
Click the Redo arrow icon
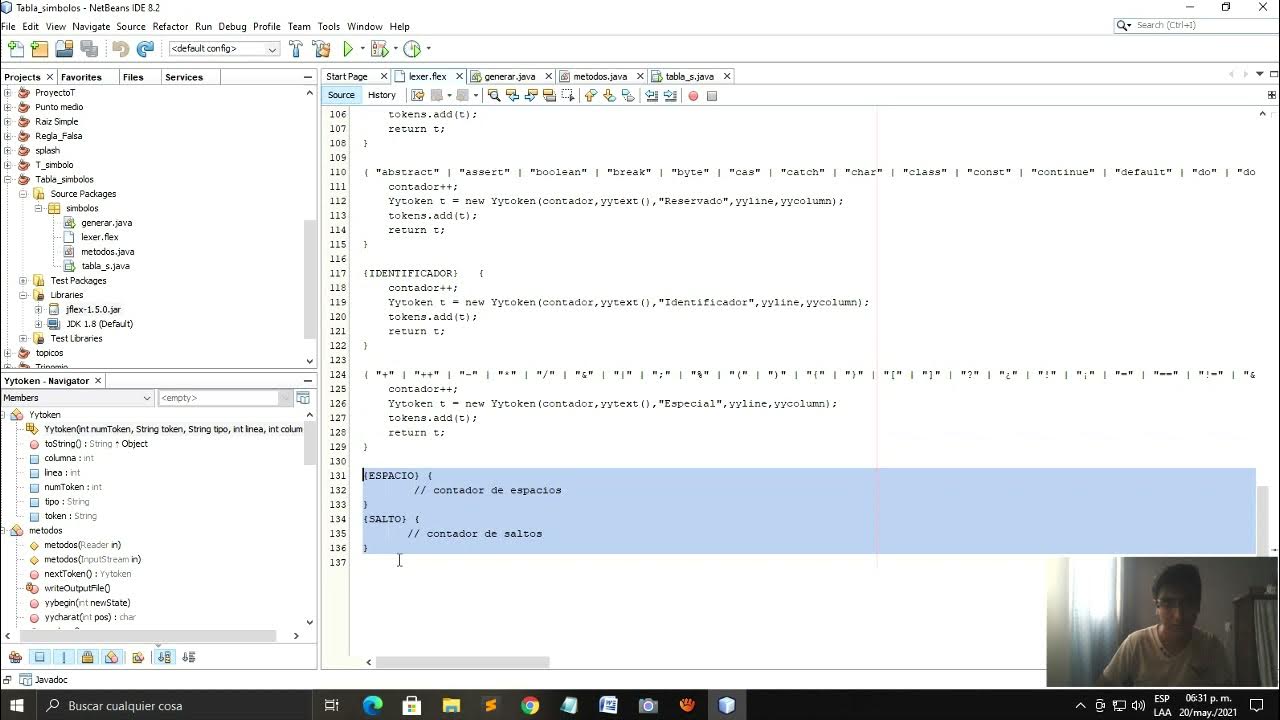point(145,48)
